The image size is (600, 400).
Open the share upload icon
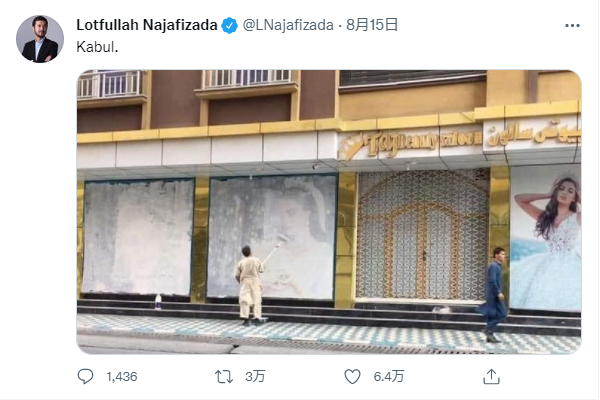pos(491,376)
